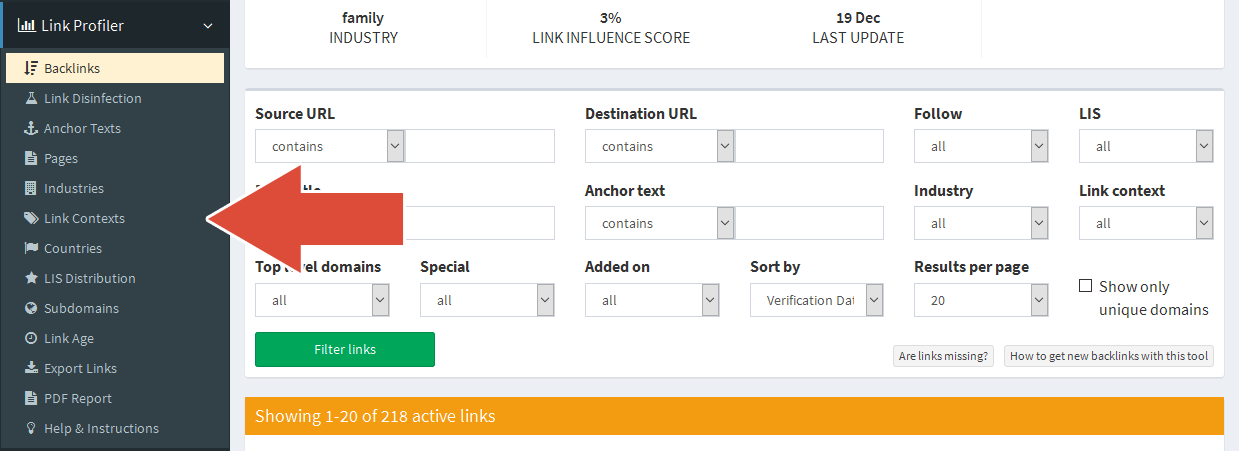This screenshot has height=451, width=1239.
Task: Click the Link Influence Score label
Action: tap(611, 38)
